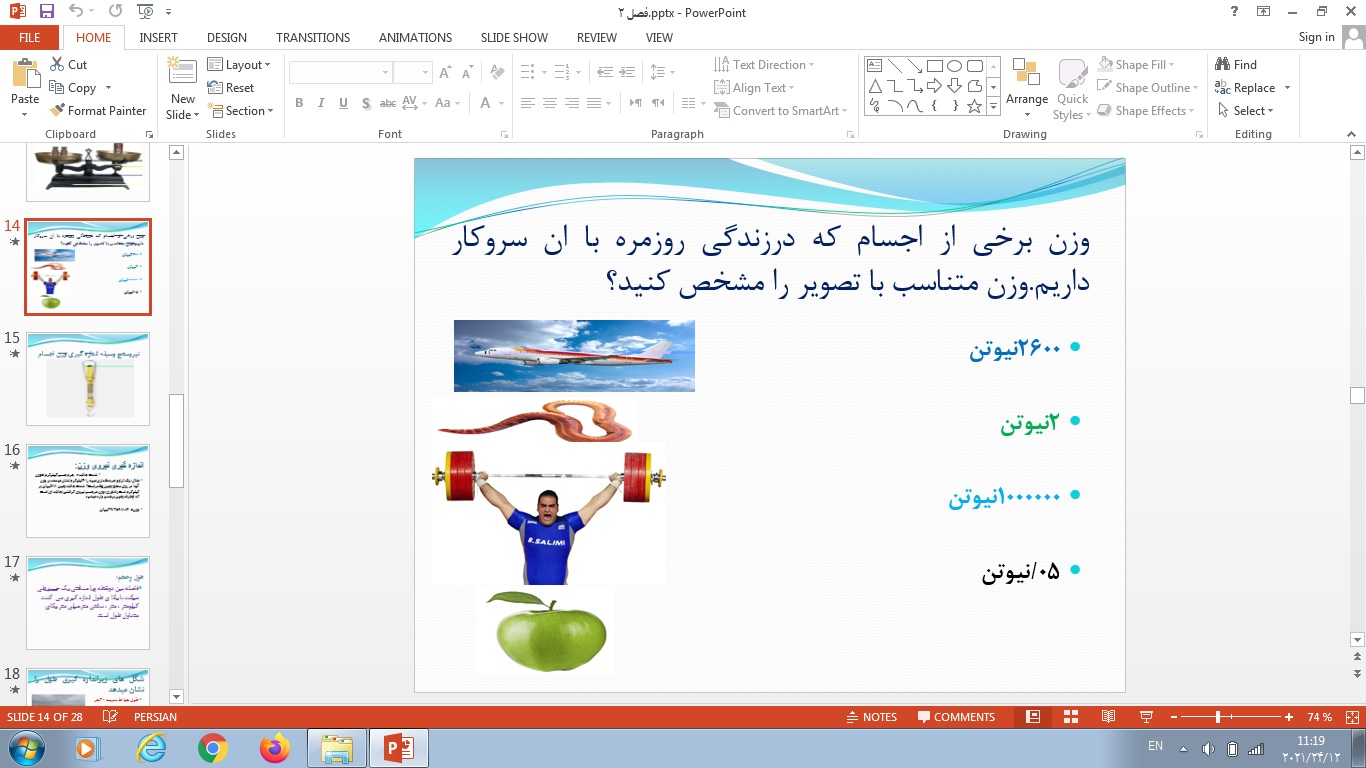The width and height of the screenshot is (1366, 768).
Task: Toggle Normal view in status bar
Action: 1033,717
